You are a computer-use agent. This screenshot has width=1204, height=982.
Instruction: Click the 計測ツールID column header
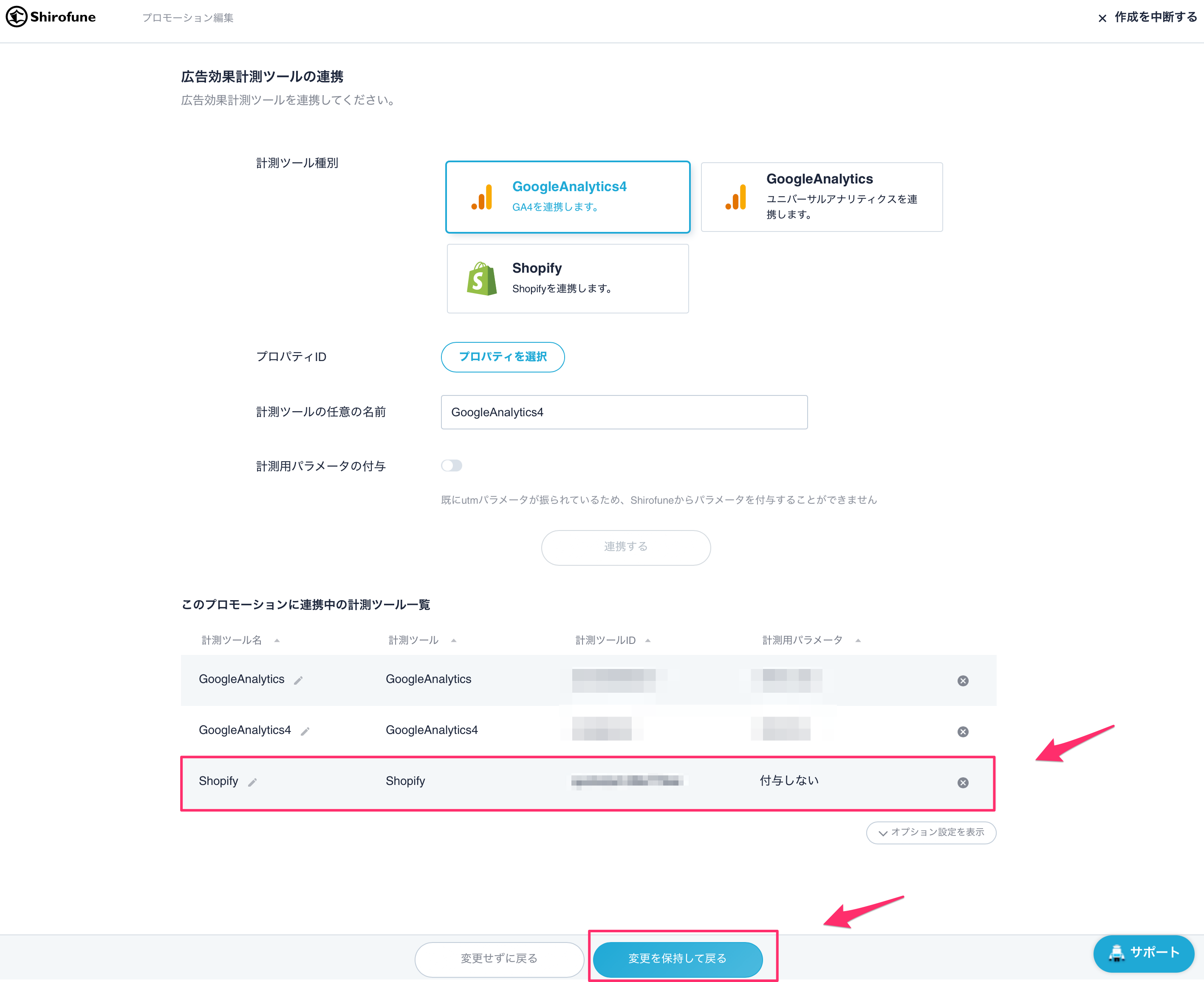(x=605, y=640)
